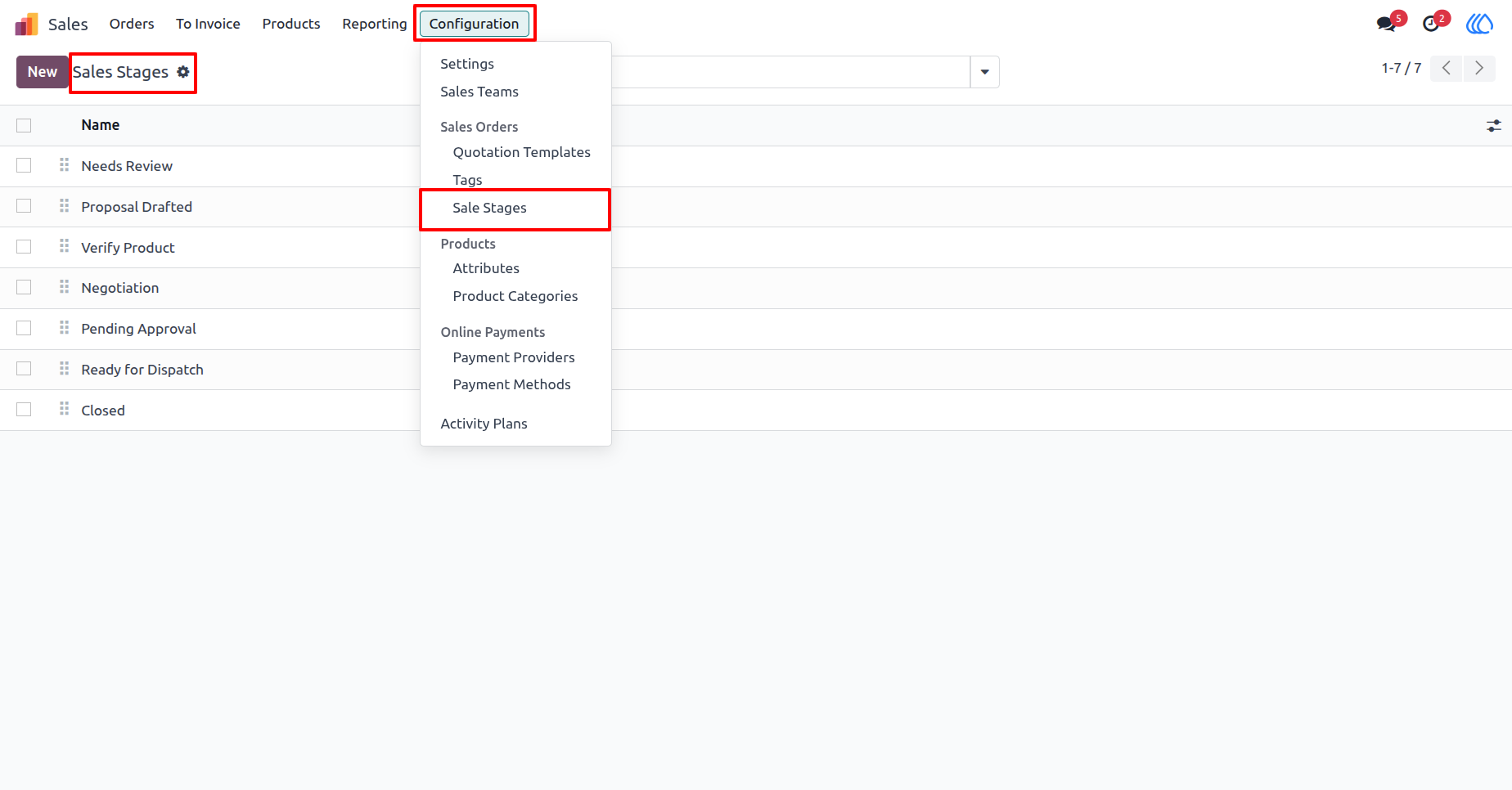Viewport: 1512px width, 790px height.
Task: Open the Orders menu
Action: [132, 24]
